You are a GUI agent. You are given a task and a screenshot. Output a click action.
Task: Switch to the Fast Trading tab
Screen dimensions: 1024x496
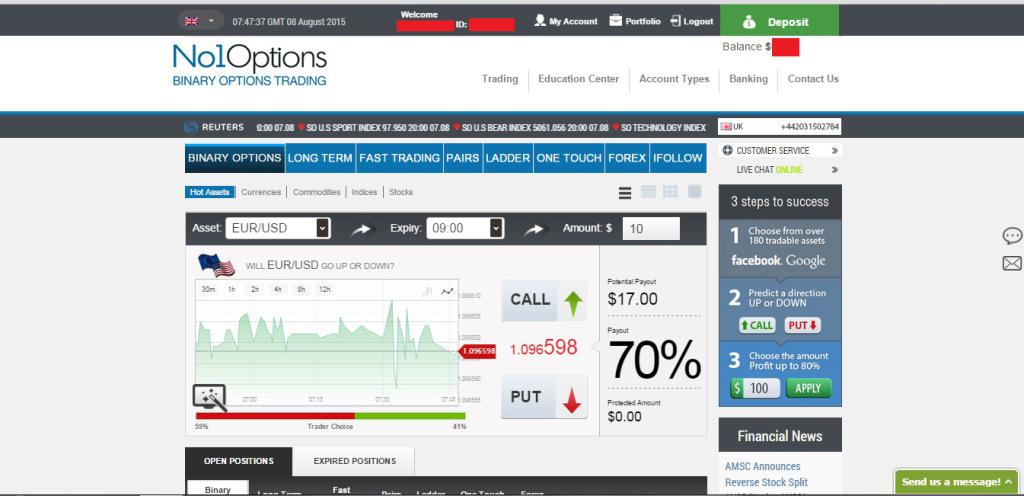point(400,158)
